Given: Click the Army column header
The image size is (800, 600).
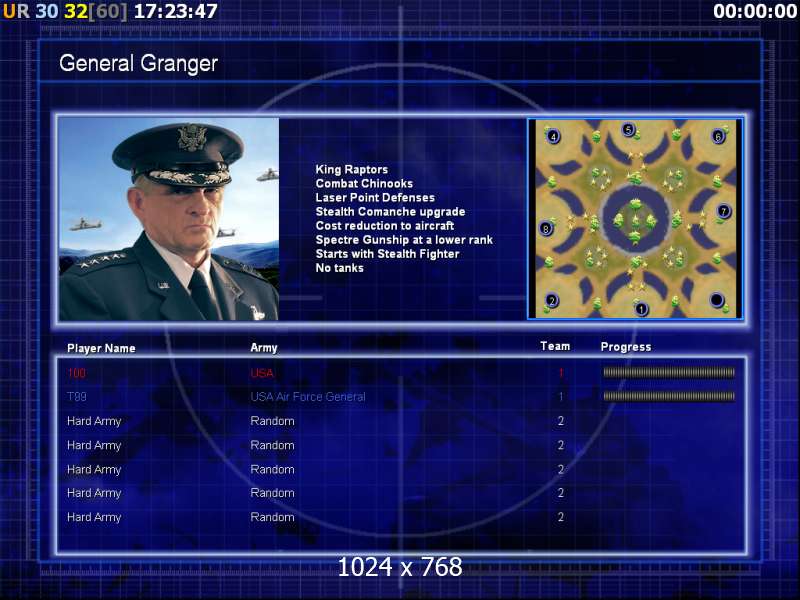Looking at the screenshot, I should pyautogui.click(x=264, y=348).
